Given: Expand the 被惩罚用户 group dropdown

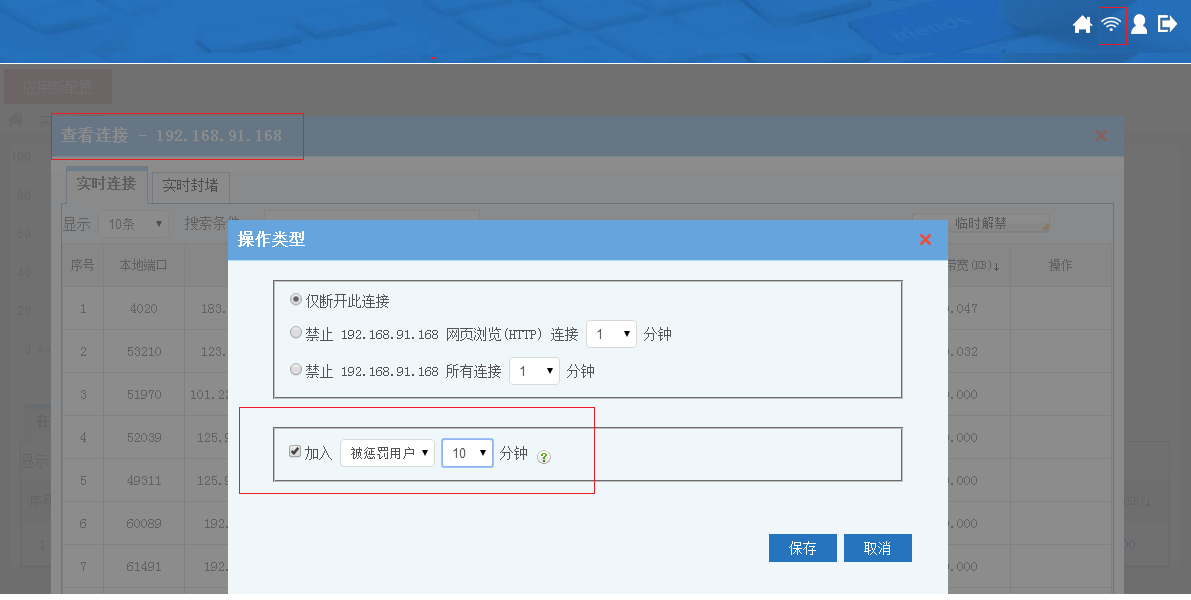Looking at the screenshot, I should point(387,453).
